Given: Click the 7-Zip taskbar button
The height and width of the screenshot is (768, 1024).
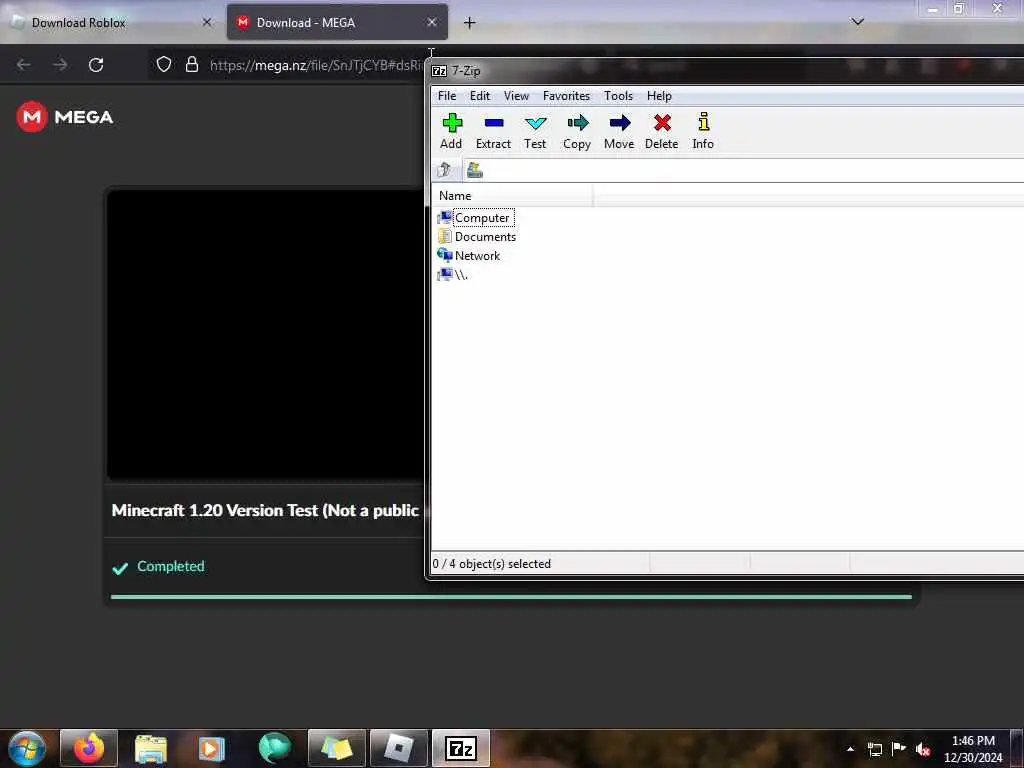Looking at the screenshot, I should 461,748.
